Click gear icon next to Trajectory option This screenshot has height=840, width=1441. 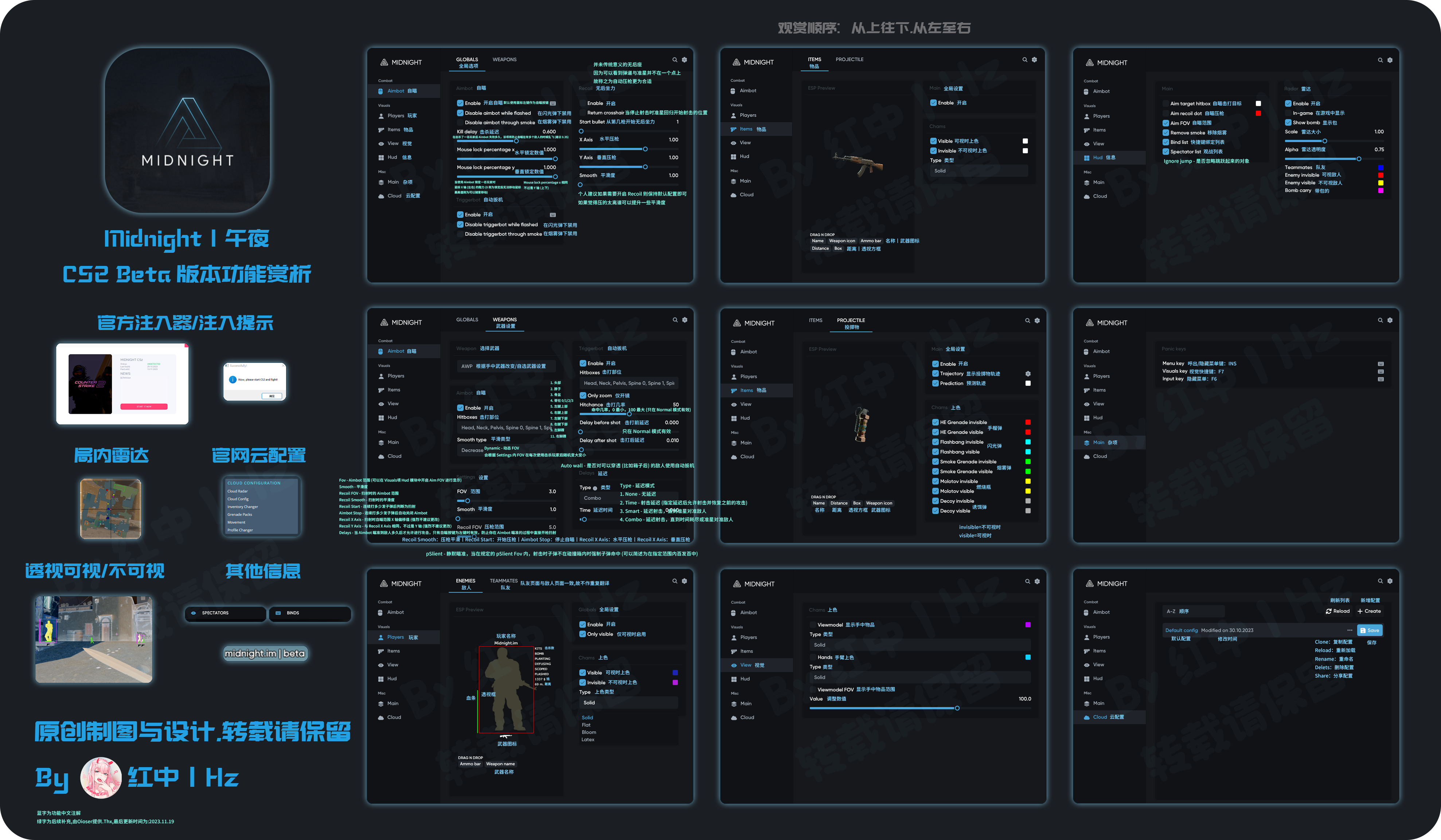(1028, 374)
